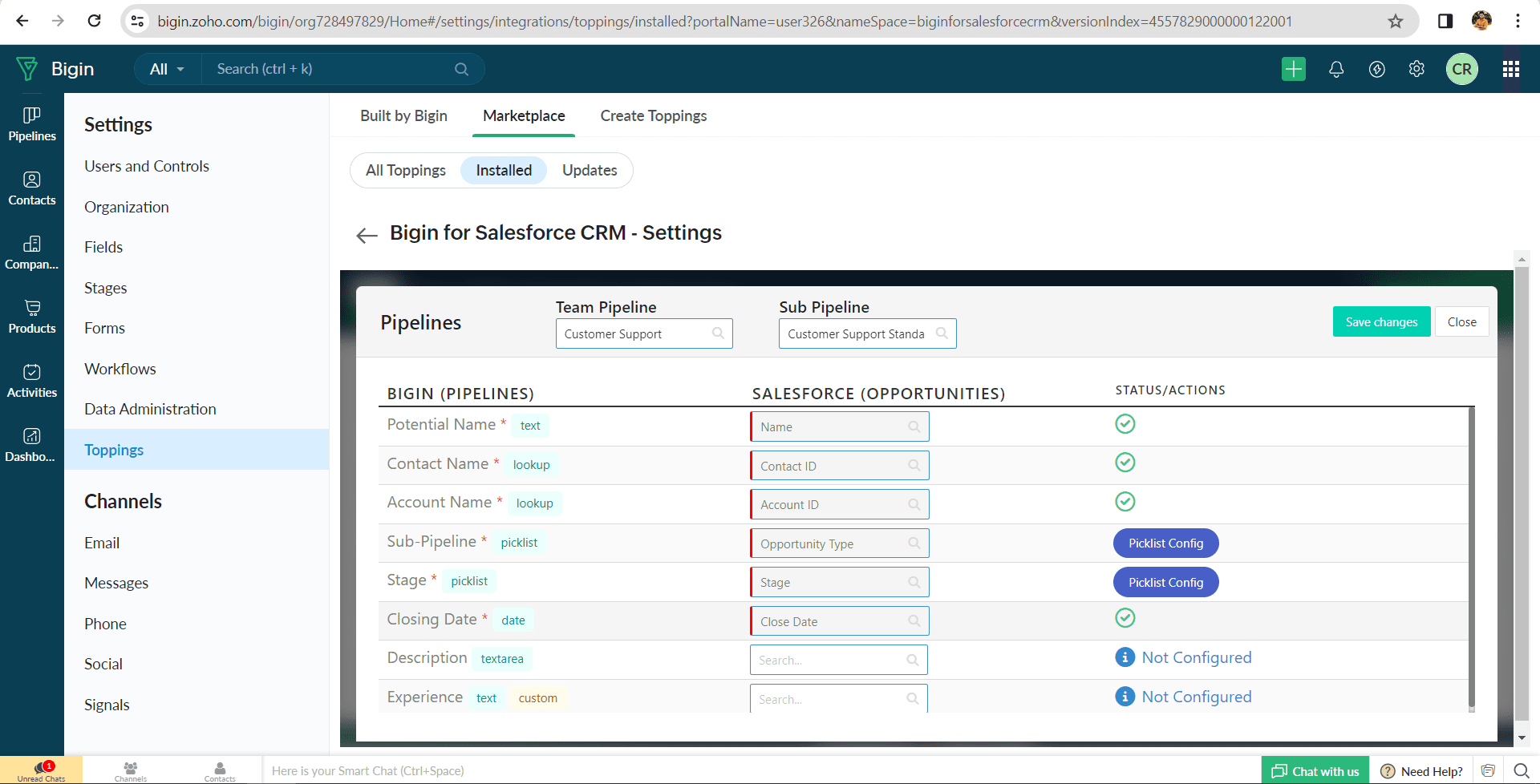This screenshot has width=1540, height=784.
Task: Open the Contacts module icon
Action: point(32,188)
